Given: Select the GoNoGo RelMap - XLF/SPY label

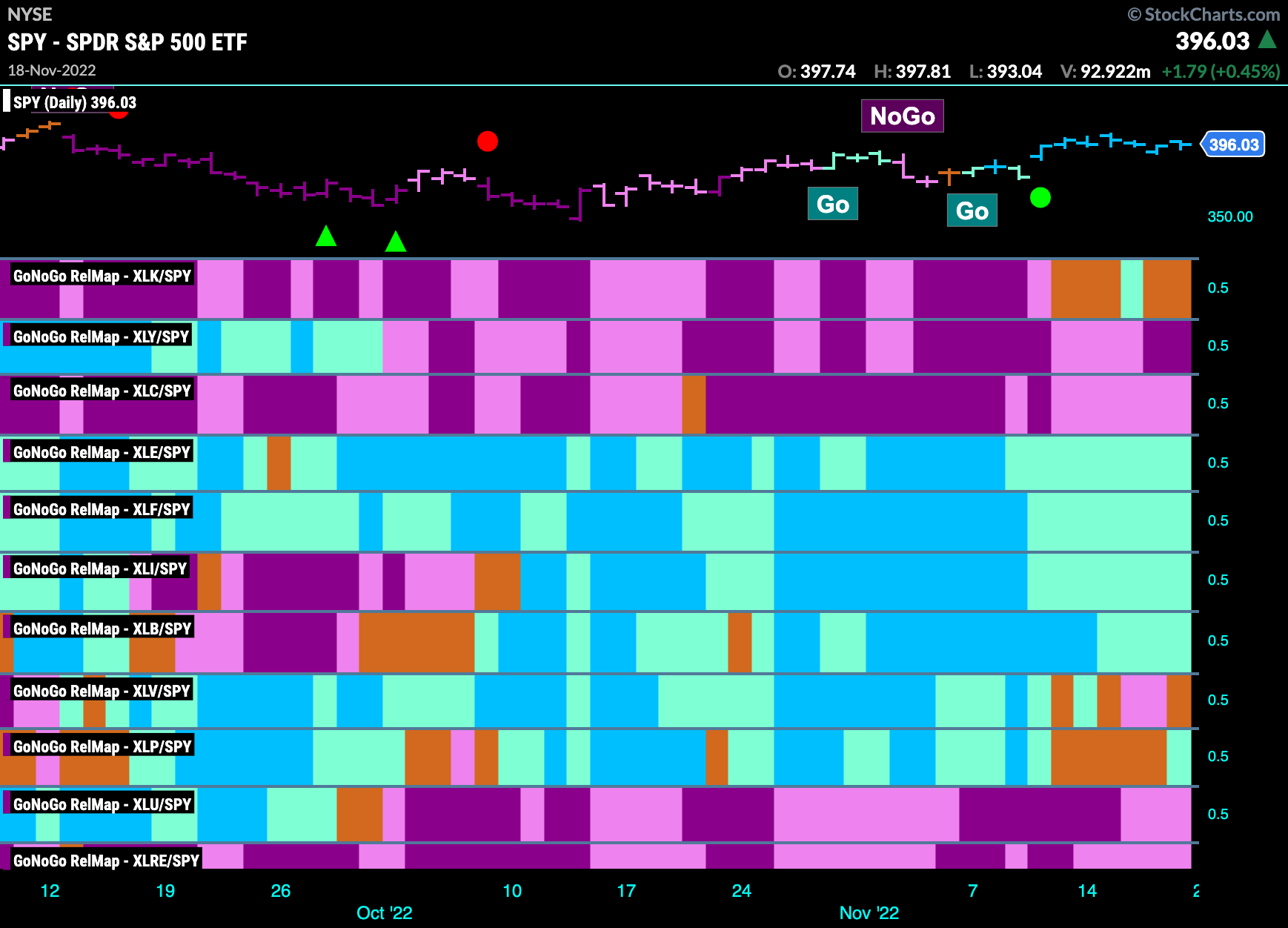Looking at the screenshot, I should pos(102,509).
